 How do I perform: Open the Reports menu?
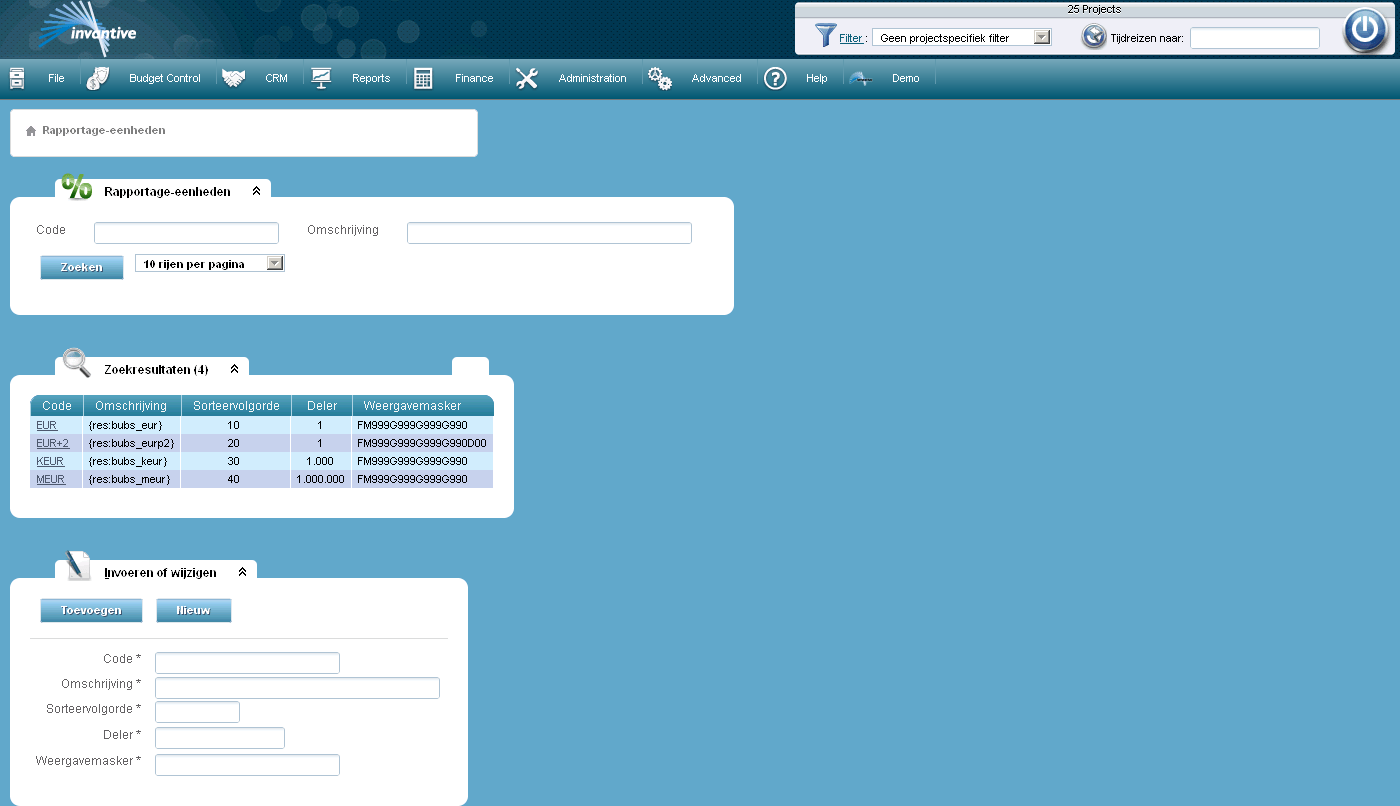[371, 78]
